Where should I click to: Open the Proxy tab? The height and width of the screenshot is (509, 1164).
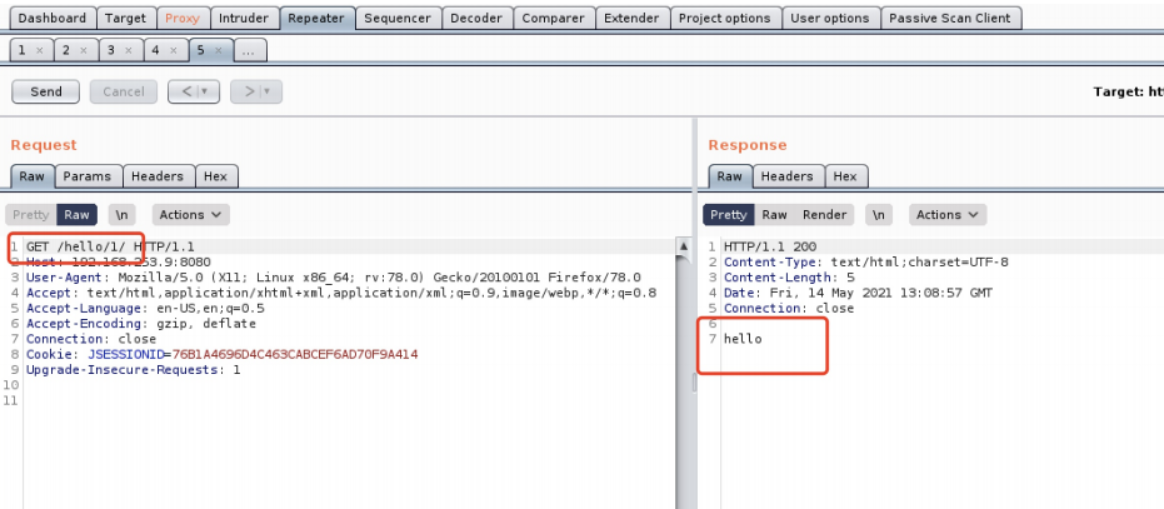[x=183, y=18]
